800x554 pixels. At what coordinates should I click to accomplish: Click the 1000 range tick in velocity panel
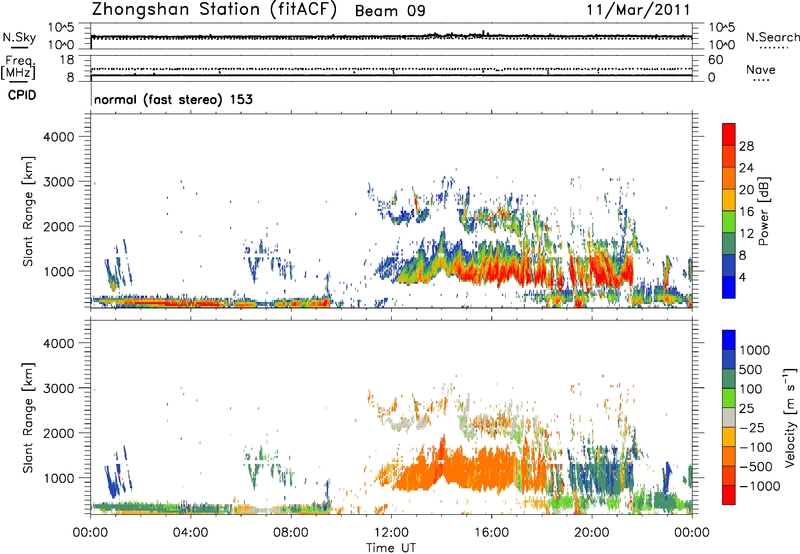pos(59,478)
